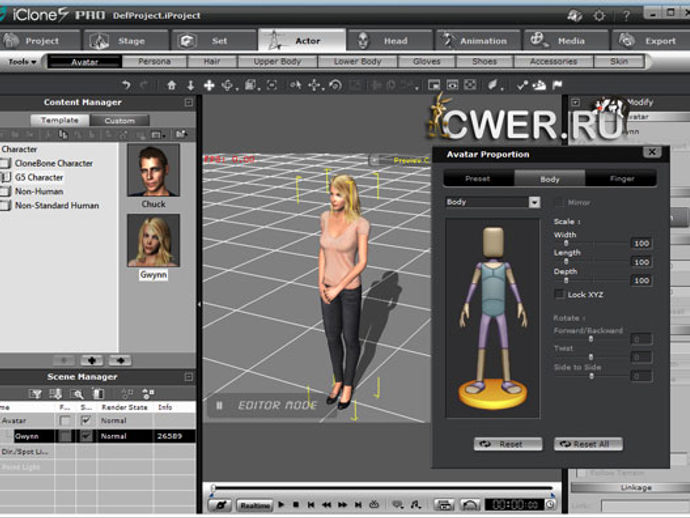Viewport: 690px width, 518px height.
Task: Select the Chuck avatar thumbnail
Action: [154, 170]
